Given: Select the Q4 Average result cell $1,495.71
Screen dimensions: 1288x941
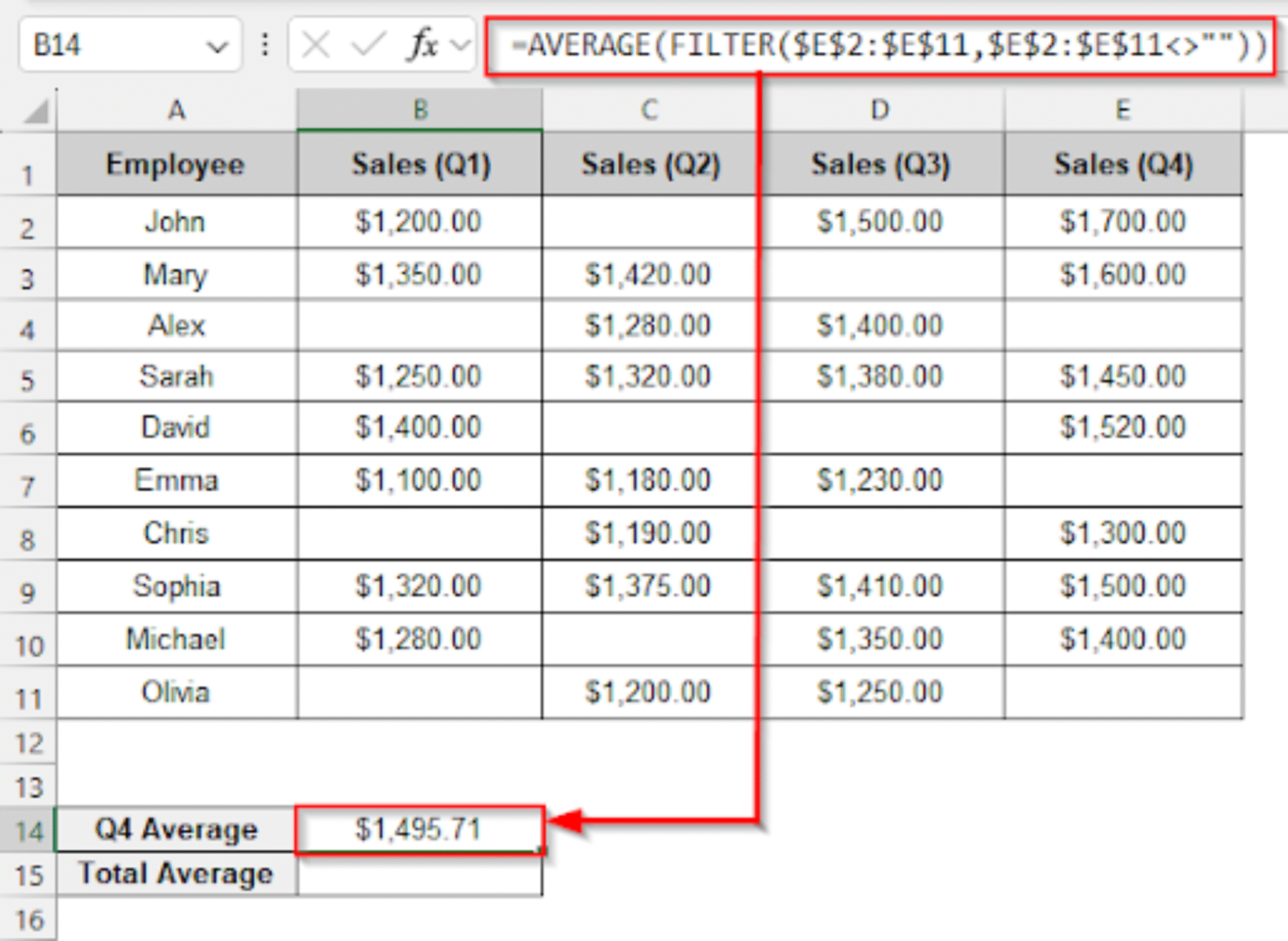Looking at the screenshot, I should (419, 830).
